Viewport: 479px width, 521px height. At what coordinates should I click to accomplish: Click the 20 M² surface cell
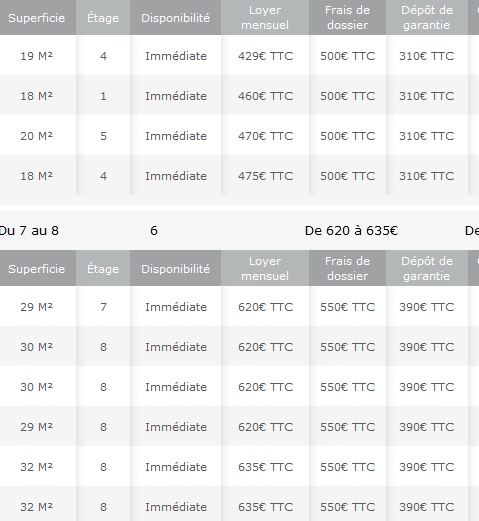37,136
